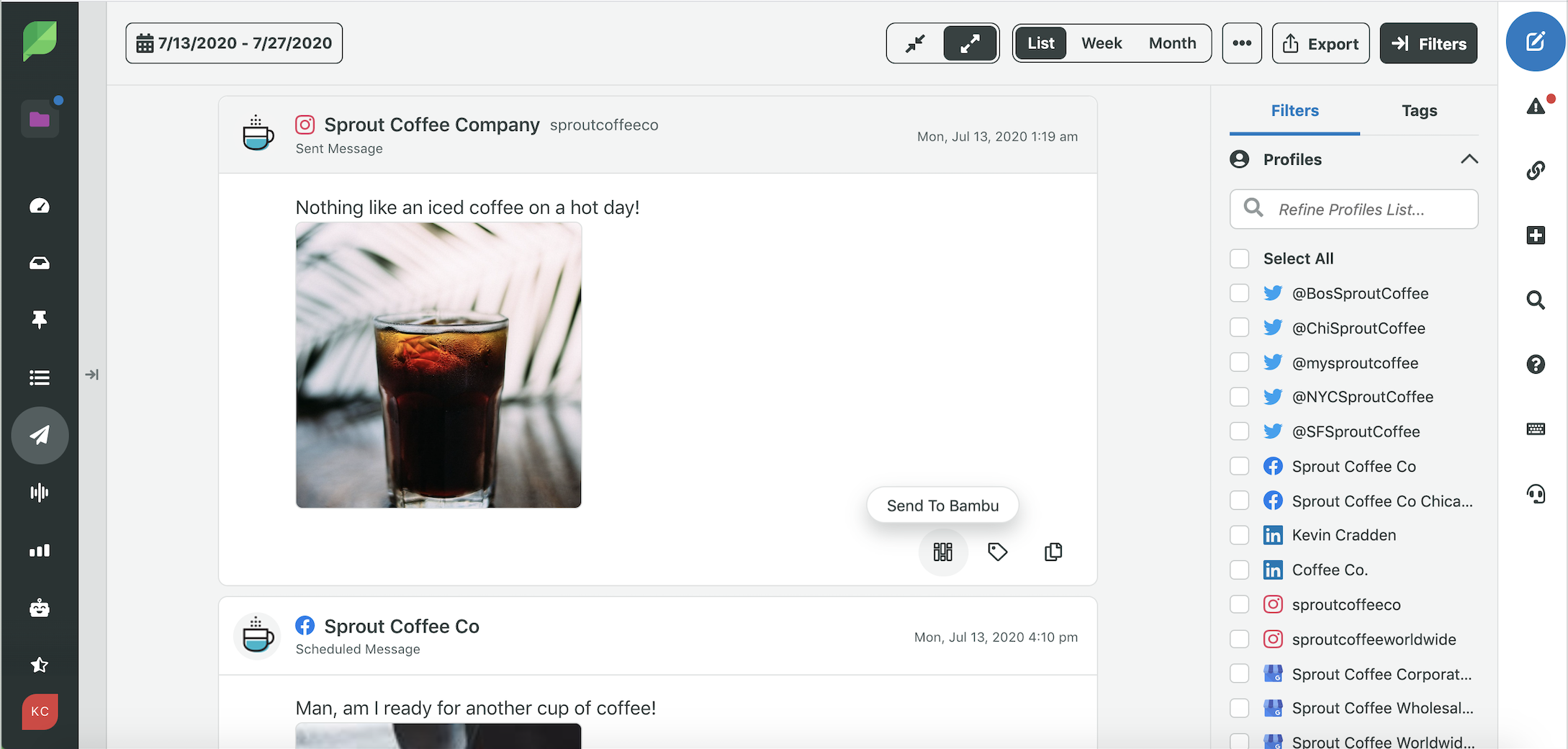Open the inbox tray icon in sidebar
Image resolution: width=1568 pixels, height=749 pixels.
click(x=40, y=263)
